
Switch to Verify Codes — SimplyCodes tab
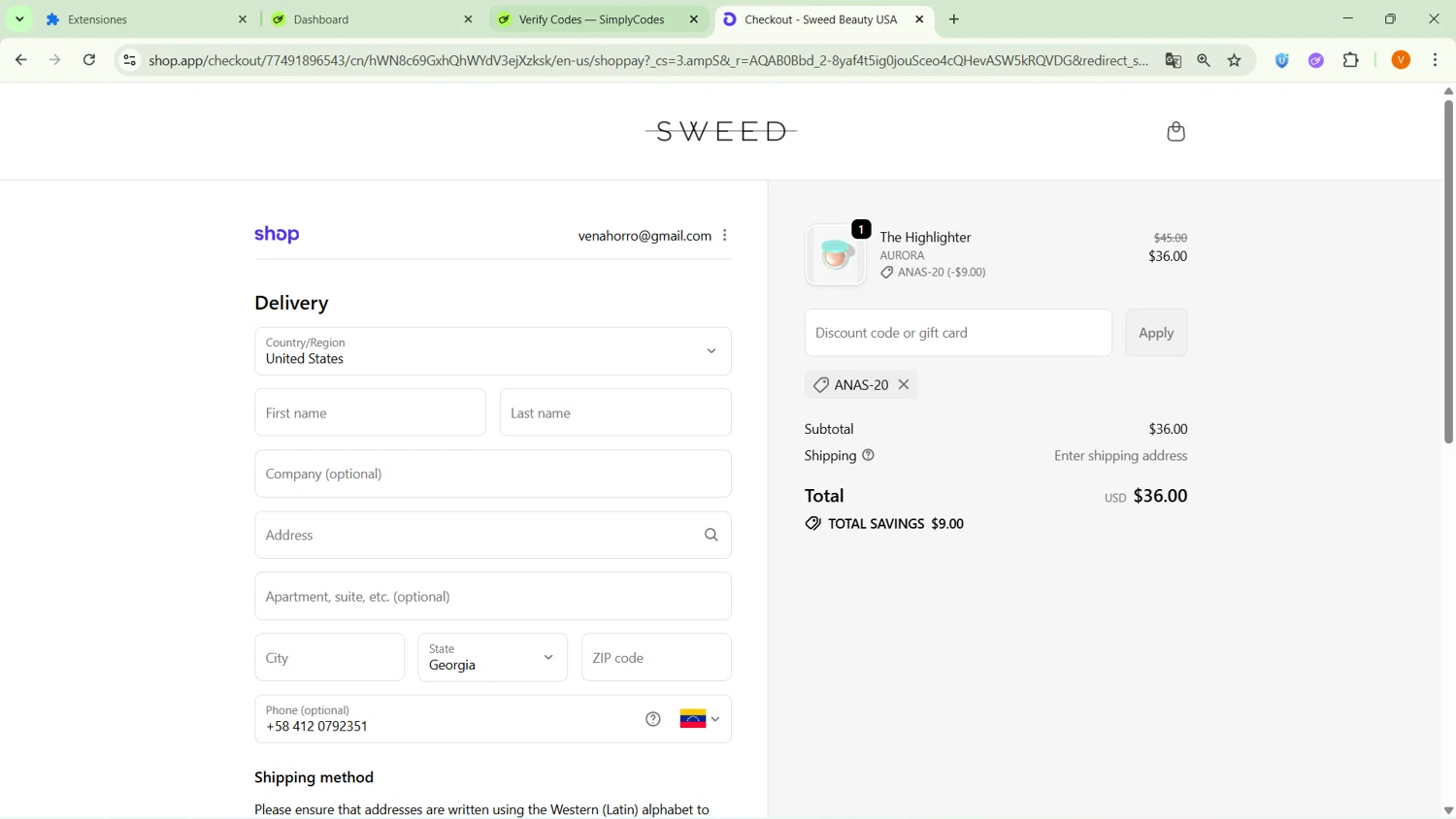598,19
